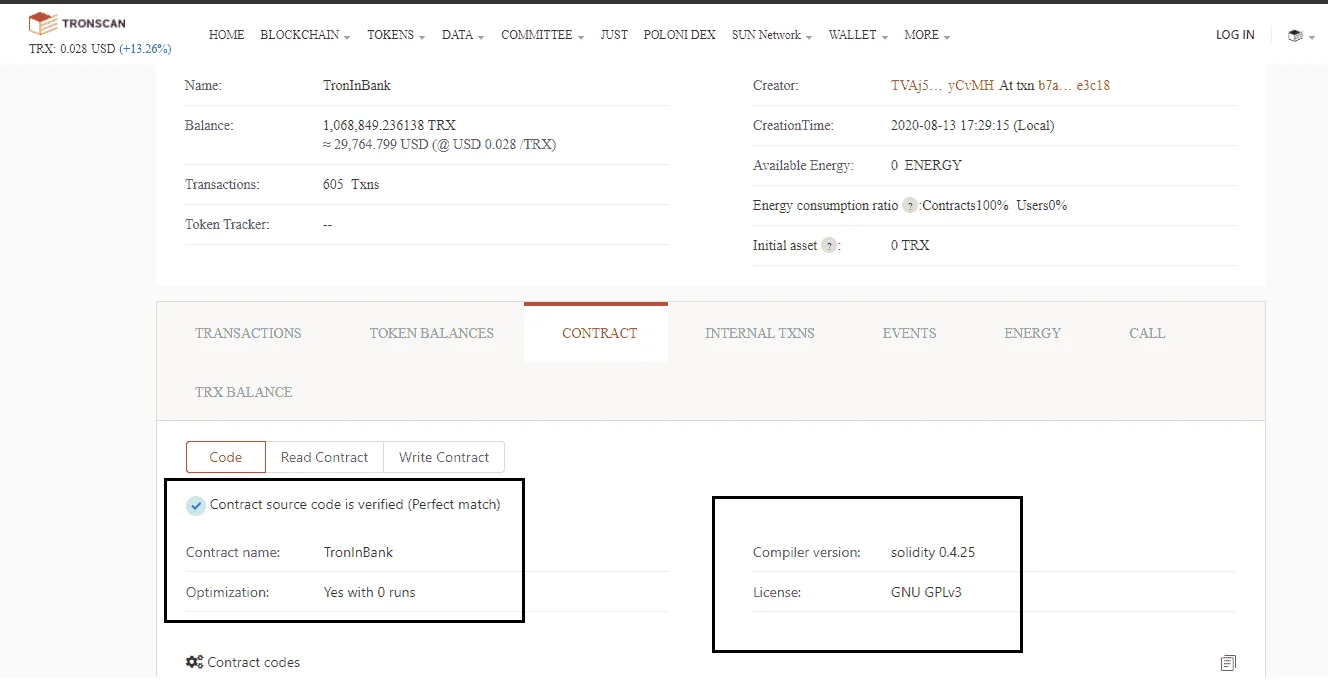Expand the TOKENS dropdown menu
This screenshot has height=686, width=1328.
[x=396, y=35]
